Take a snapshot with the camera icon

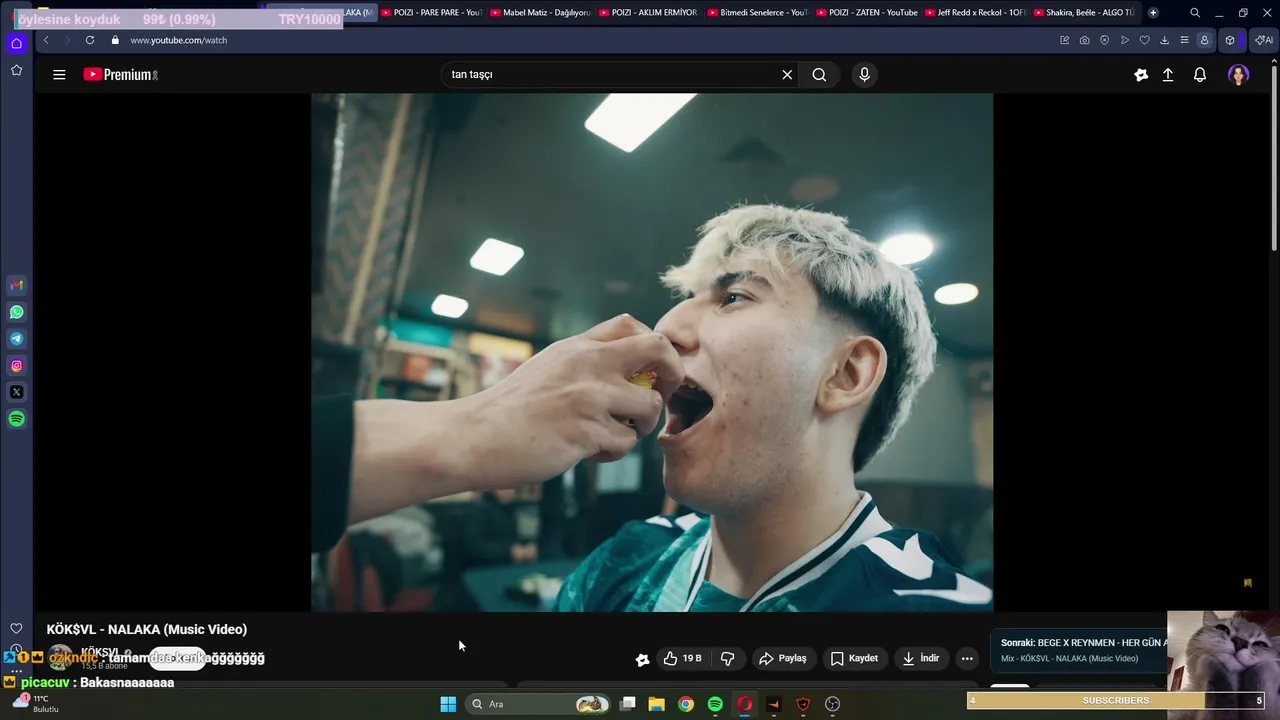pyautogui.click(x=1085, y=40)
